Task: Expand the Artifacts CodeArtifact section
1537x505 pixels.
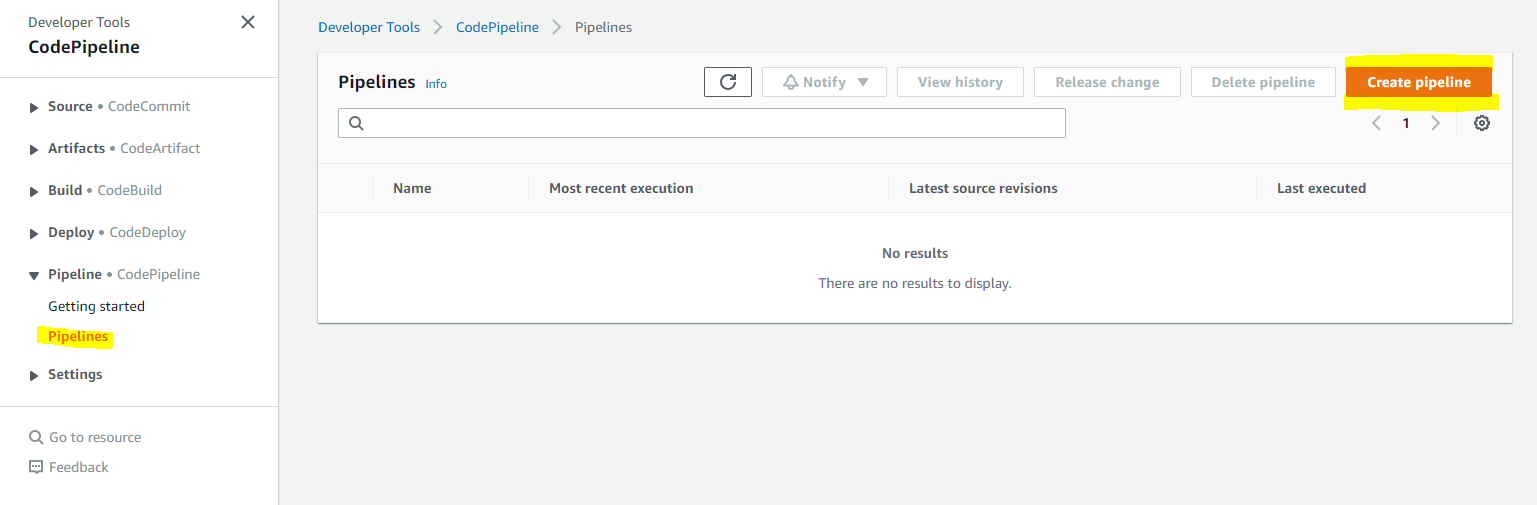Action: (36, 149)
